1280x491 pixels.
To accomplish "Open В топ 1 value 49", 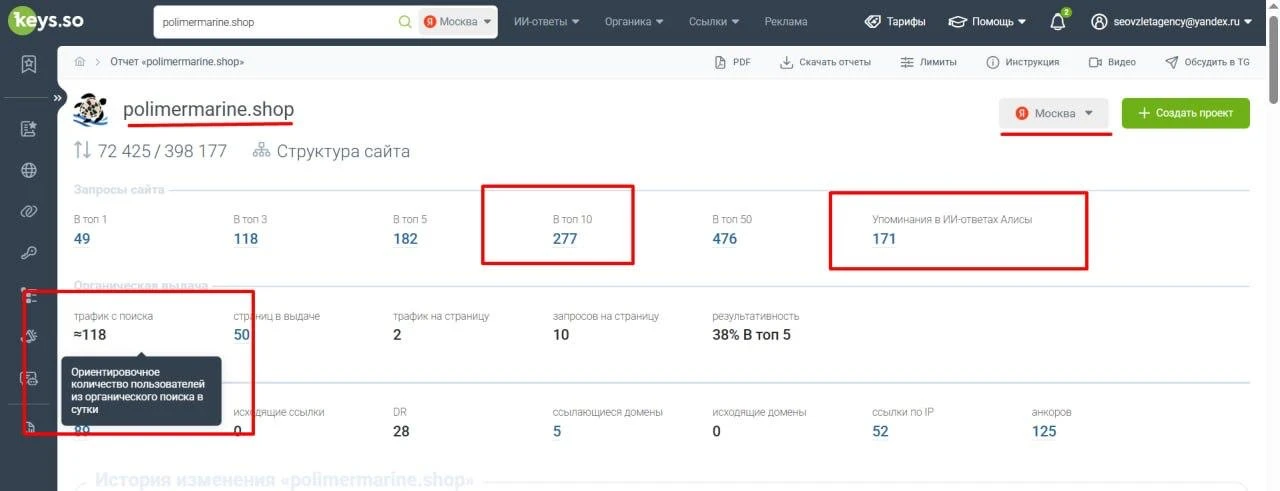I will coord(82,239).
